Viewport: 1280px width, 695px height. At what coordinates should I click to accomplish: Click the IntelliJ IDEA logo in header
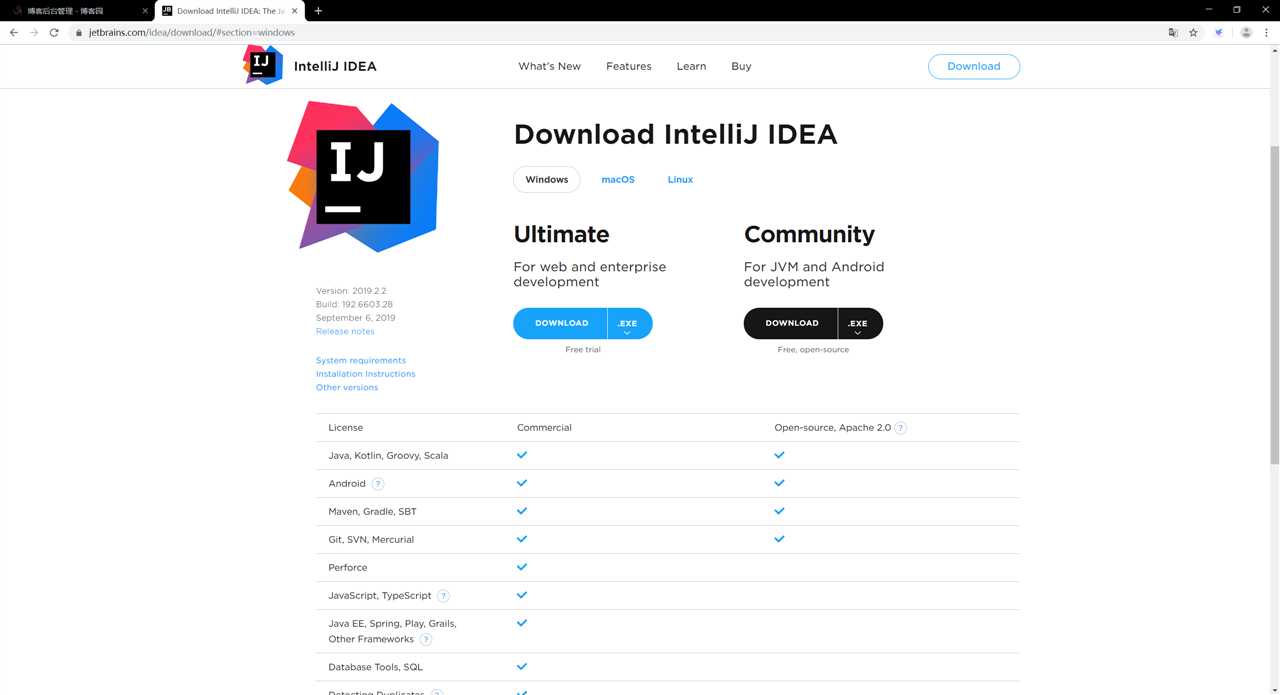[x=264, y=65]
